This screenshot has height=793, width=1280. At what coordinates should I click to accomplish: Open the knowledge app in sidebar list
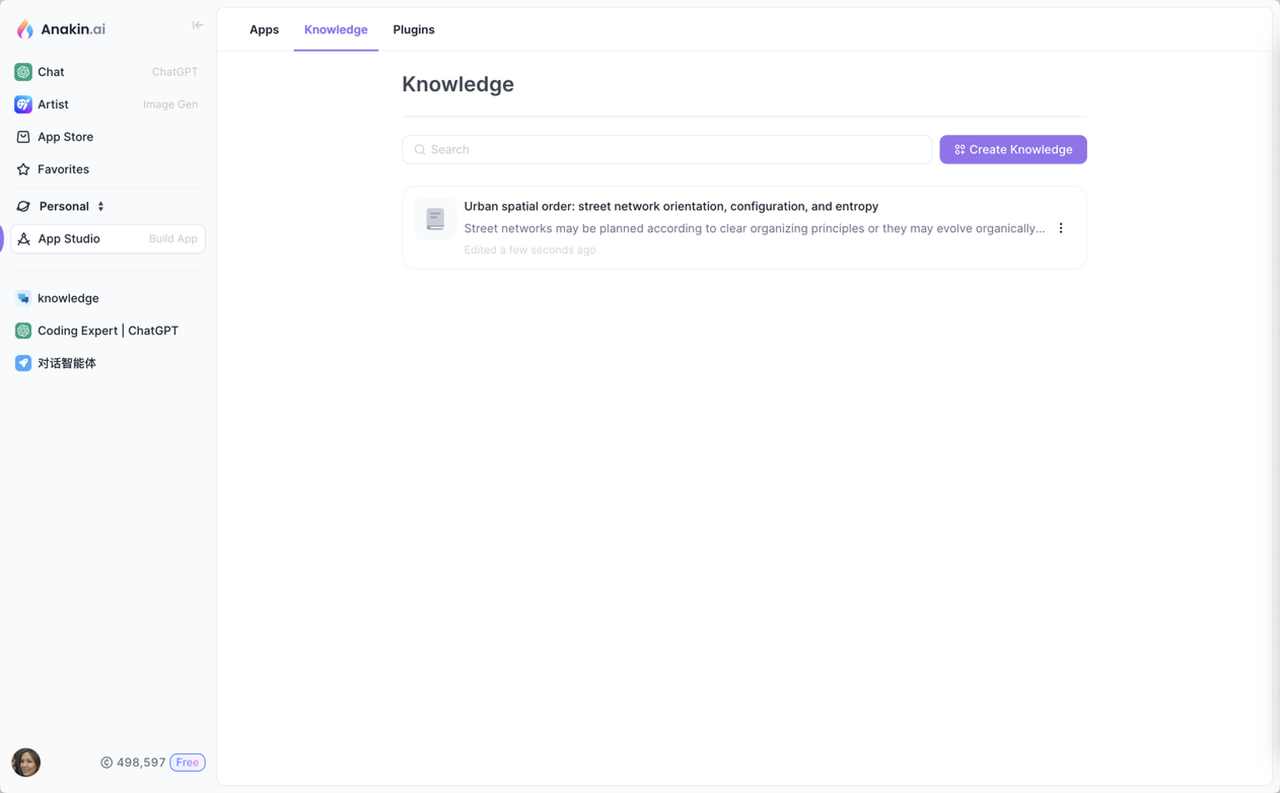pos(107,298)
